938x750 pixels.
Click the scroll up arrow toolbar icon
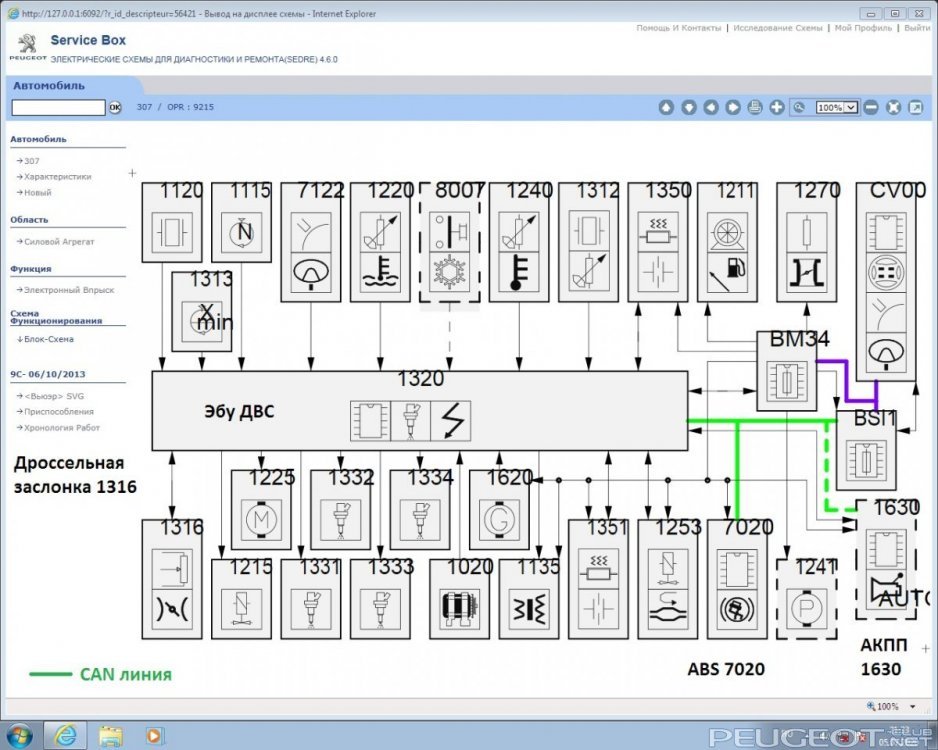click(667, 107)
